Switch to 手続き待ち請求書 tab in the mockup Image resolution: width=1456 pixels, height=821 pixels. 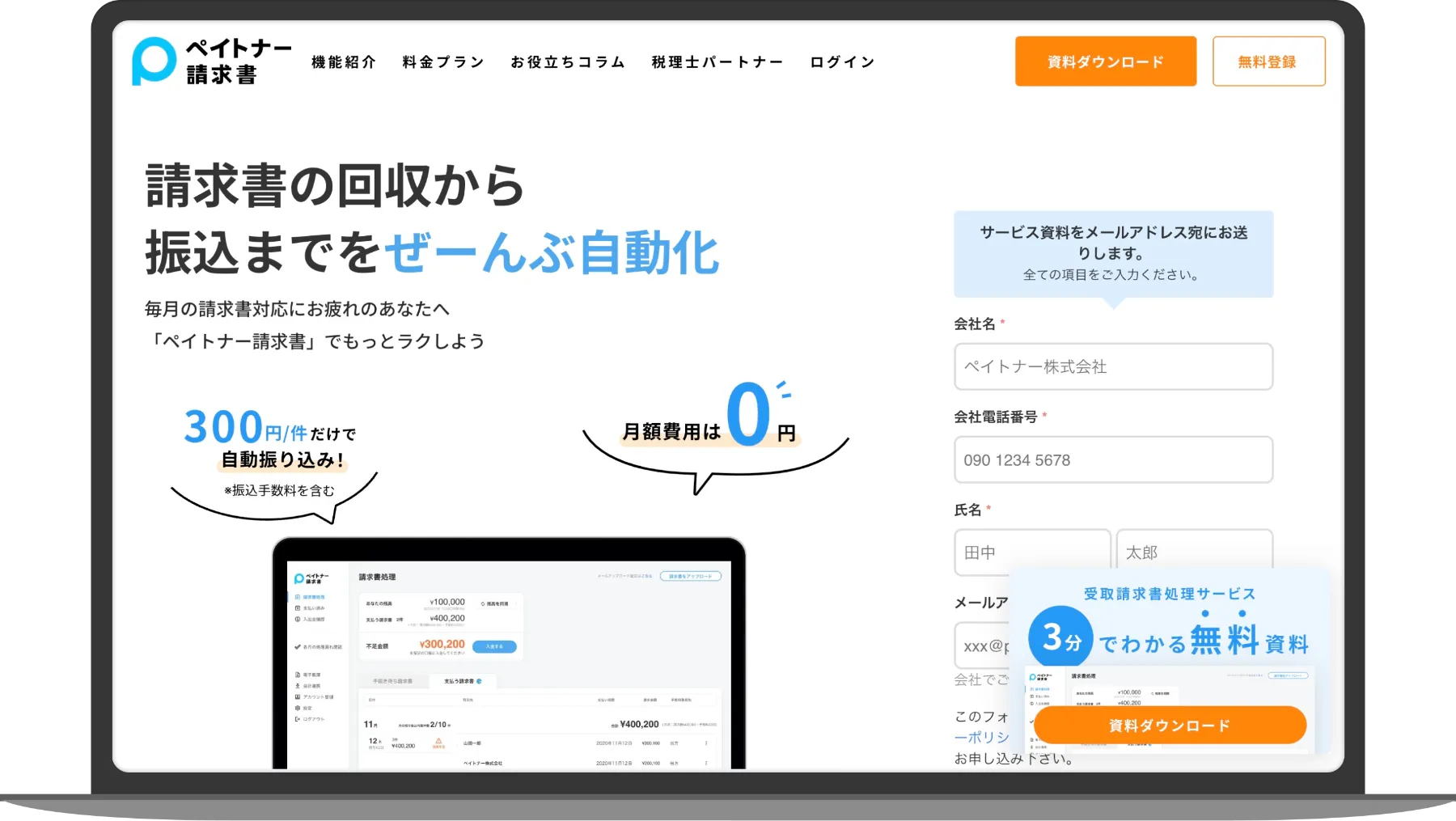[x=392, y=681]
